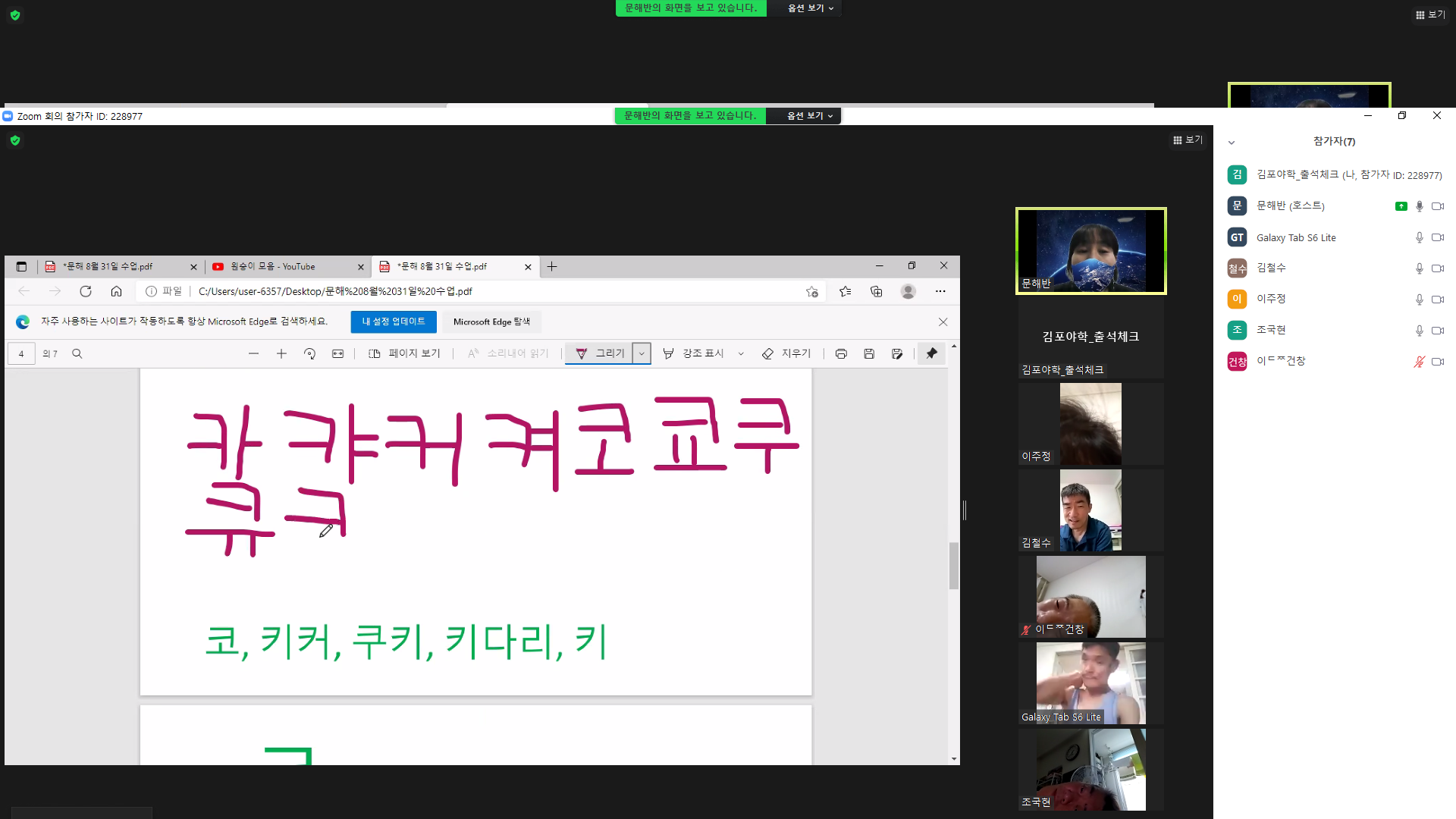Collapse the participants panel chevron

(1232, 142)
